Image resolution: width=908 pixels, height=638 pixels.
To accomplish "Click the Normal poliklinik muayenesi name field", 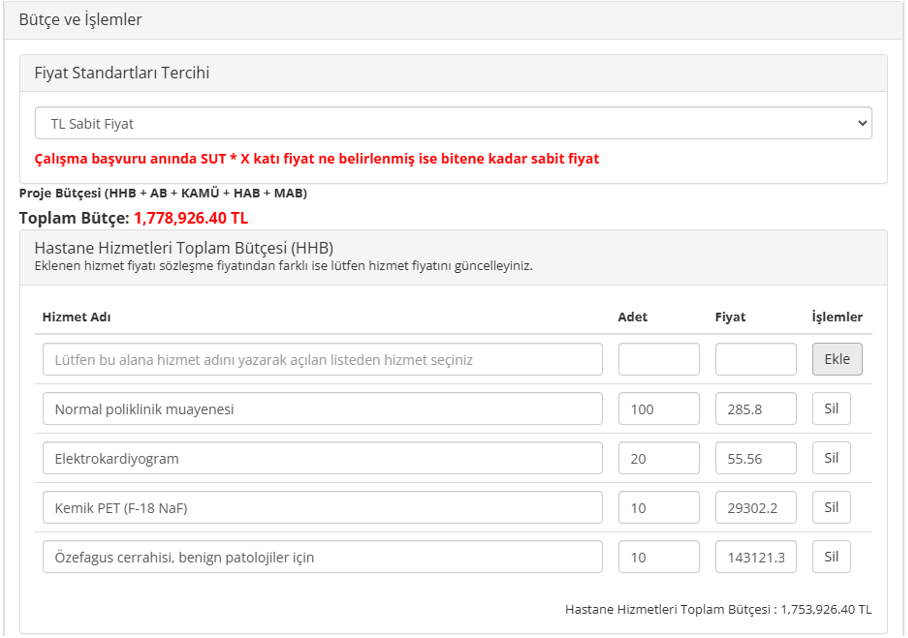I will click(322, 409).
